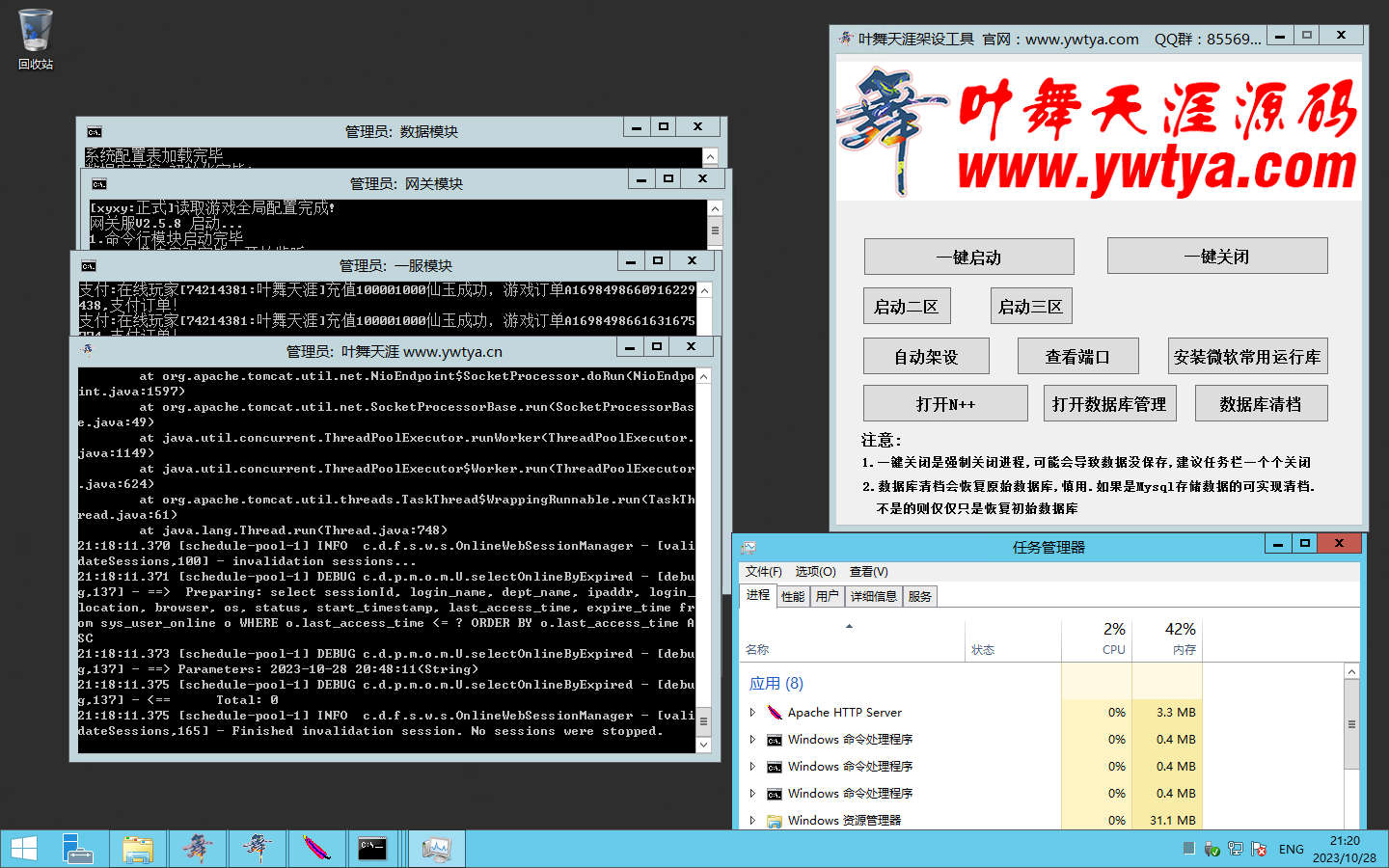Click the 启动二区 button
This screenshot has height=868, width=1389.
pos(907,307)
